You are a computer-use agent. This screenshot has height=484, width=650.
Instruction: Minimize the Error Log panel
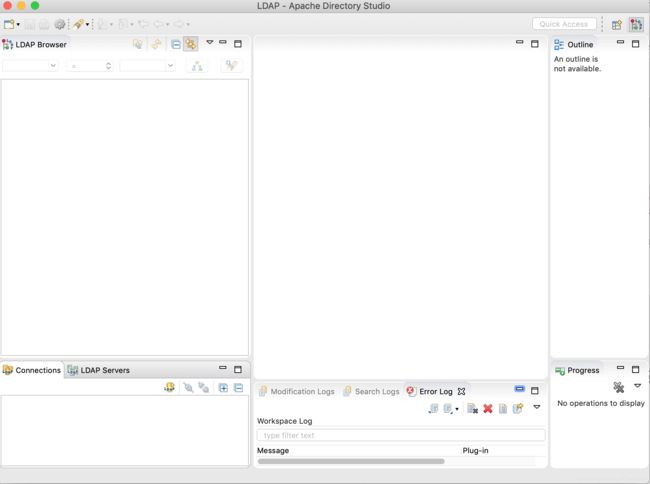pyautogui.click(x=519, y=389)
